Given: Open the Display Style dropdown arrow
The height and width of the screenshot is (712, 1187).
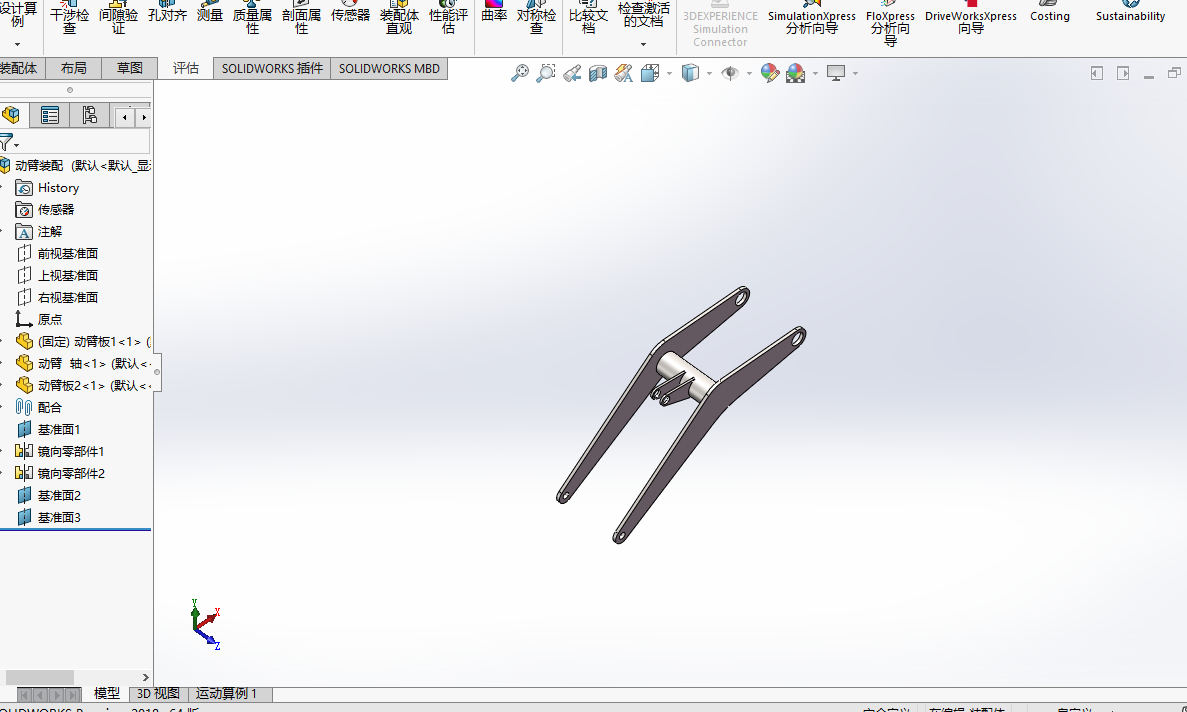Looking at the screenshot, I should (709, 73).
